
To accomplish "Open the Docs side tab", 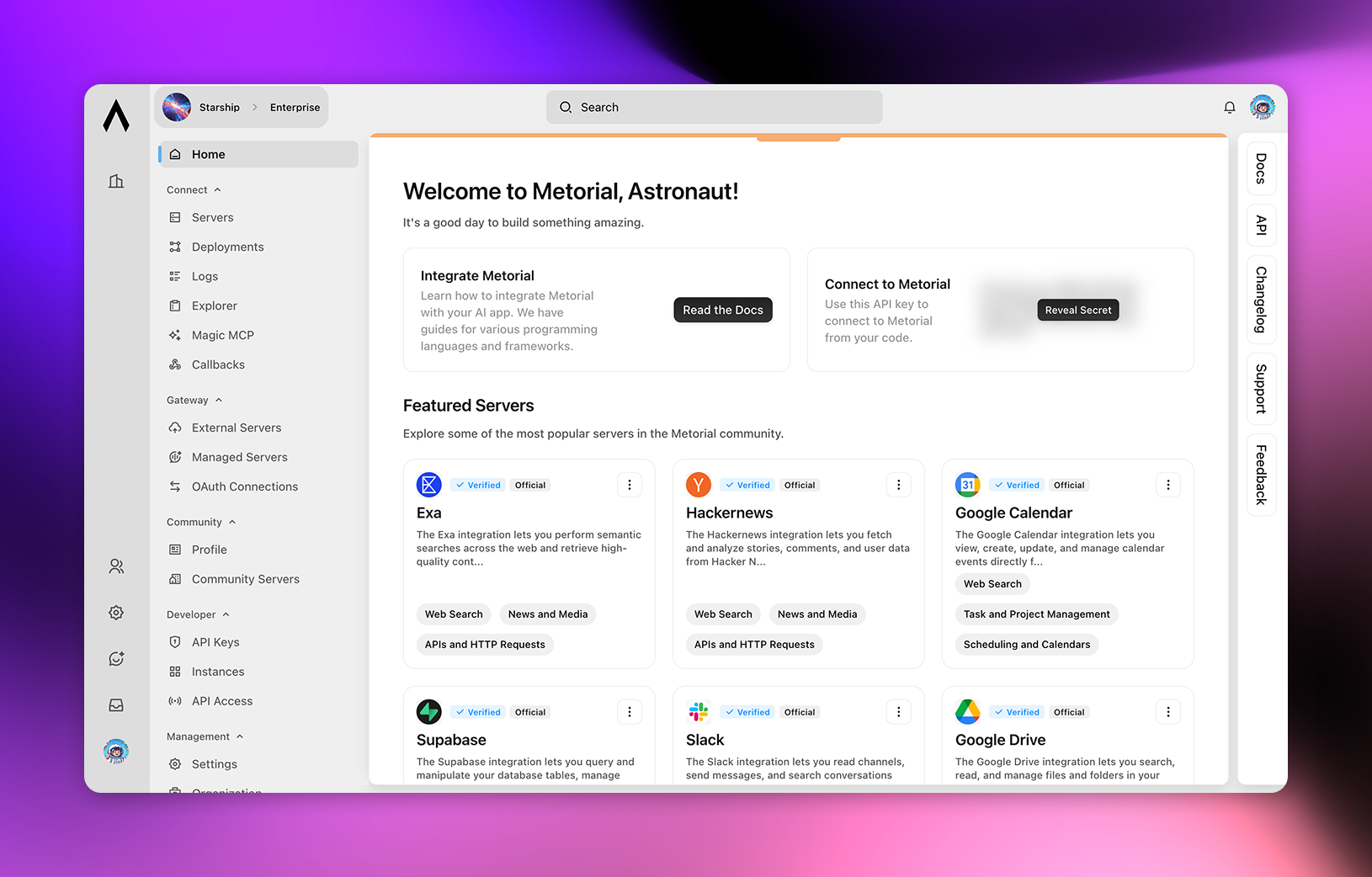I will [1261, 169].
